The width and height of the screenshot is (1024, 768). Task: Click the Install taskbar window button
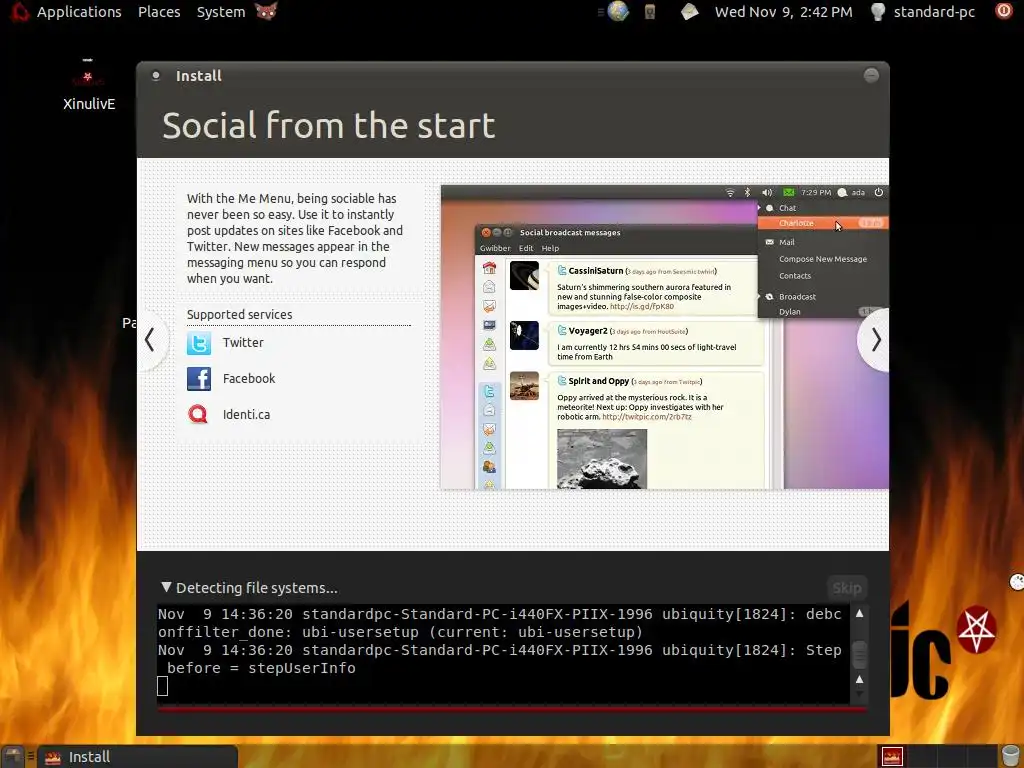(x=137, y=757)
